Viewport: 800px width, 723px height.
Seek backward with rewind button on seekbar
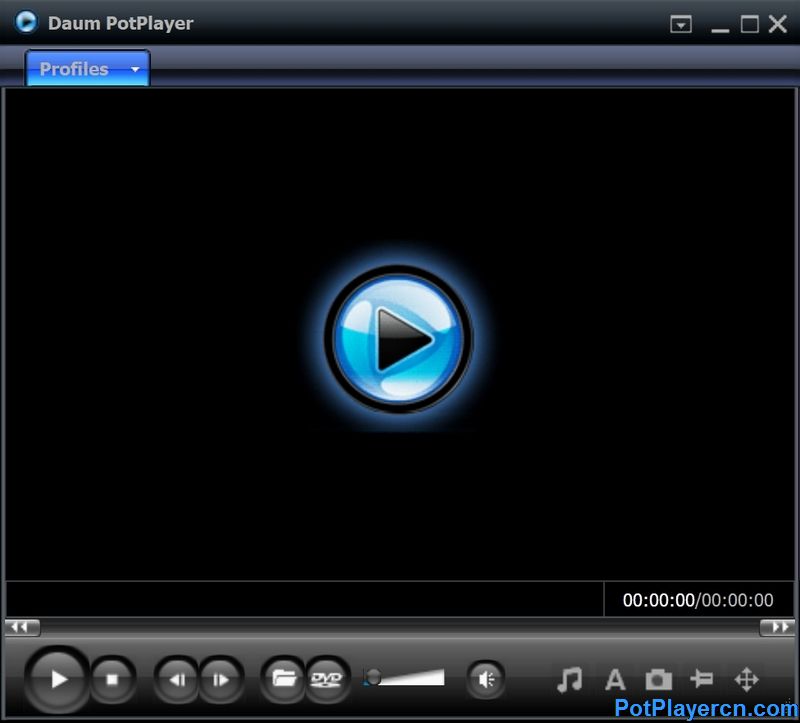[22, 627]
